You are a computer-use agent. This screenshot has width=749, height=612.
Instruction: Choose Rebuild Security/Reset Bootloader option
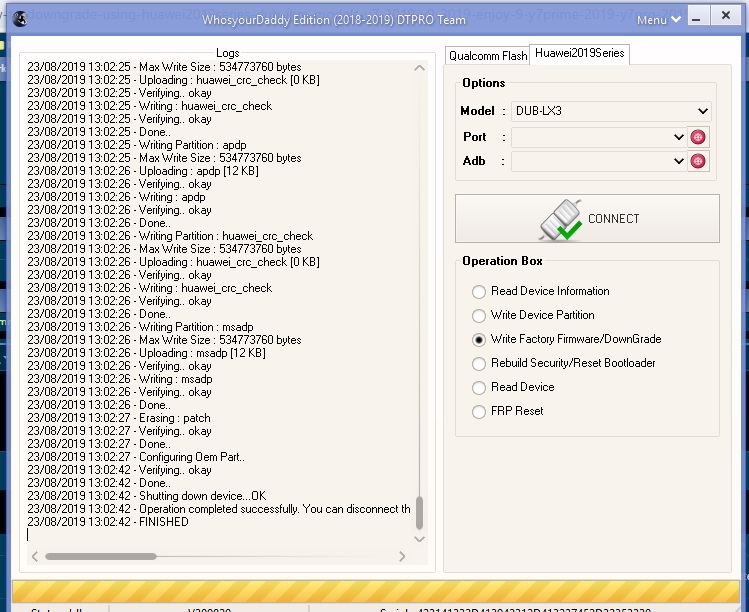point(564,363)
